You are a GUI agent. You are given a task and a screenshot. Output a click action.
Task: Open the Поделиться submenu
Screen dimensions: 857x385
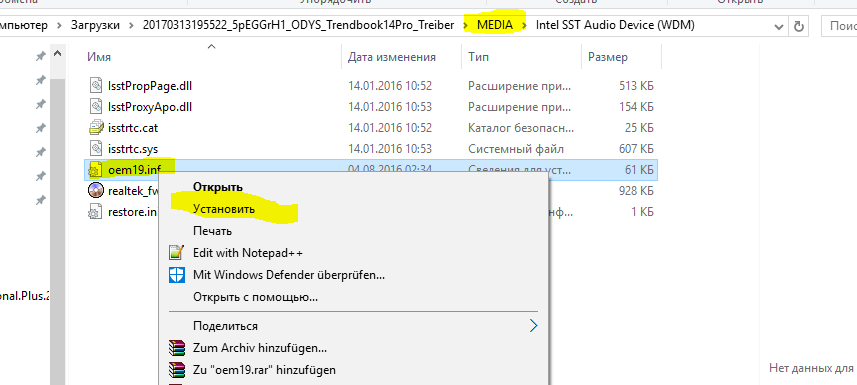point(354,326)
